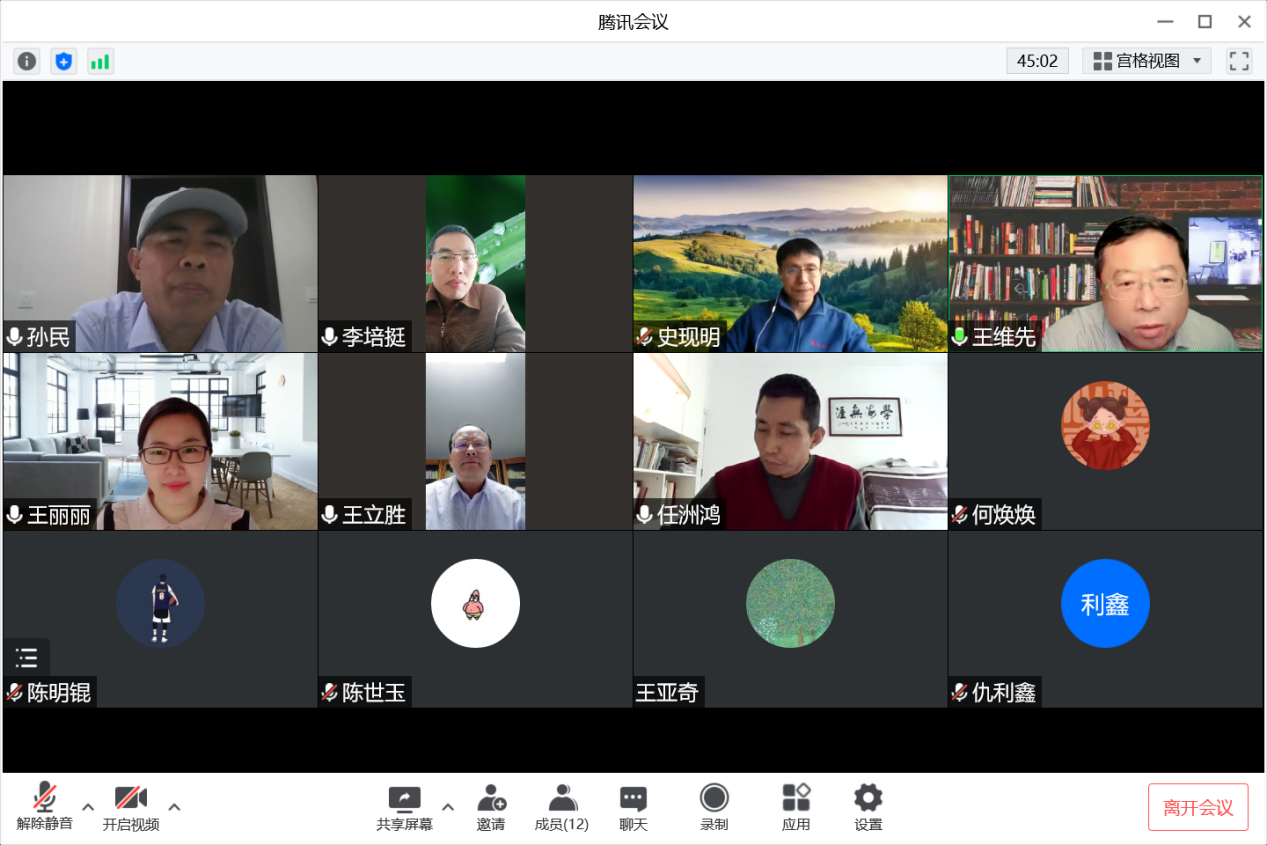Click the blue security shield icon

click(x=64, y=61)
